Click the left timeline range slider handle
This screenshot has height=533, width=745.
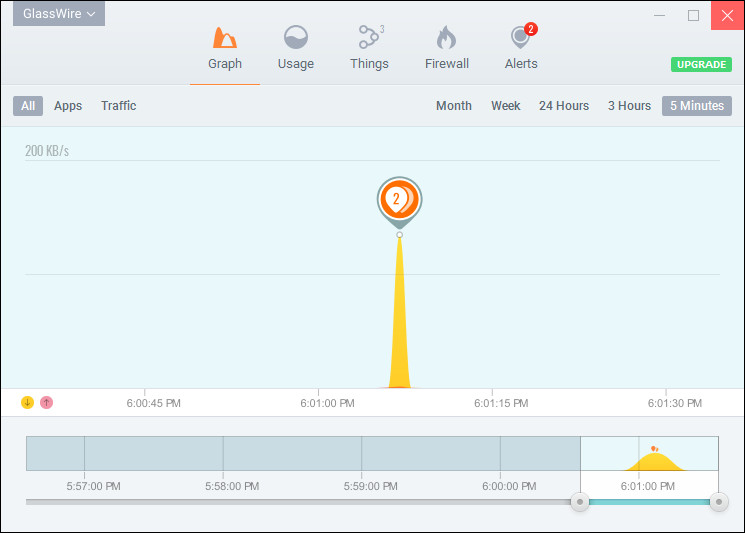pyautogui.click(x=579, y=501)
